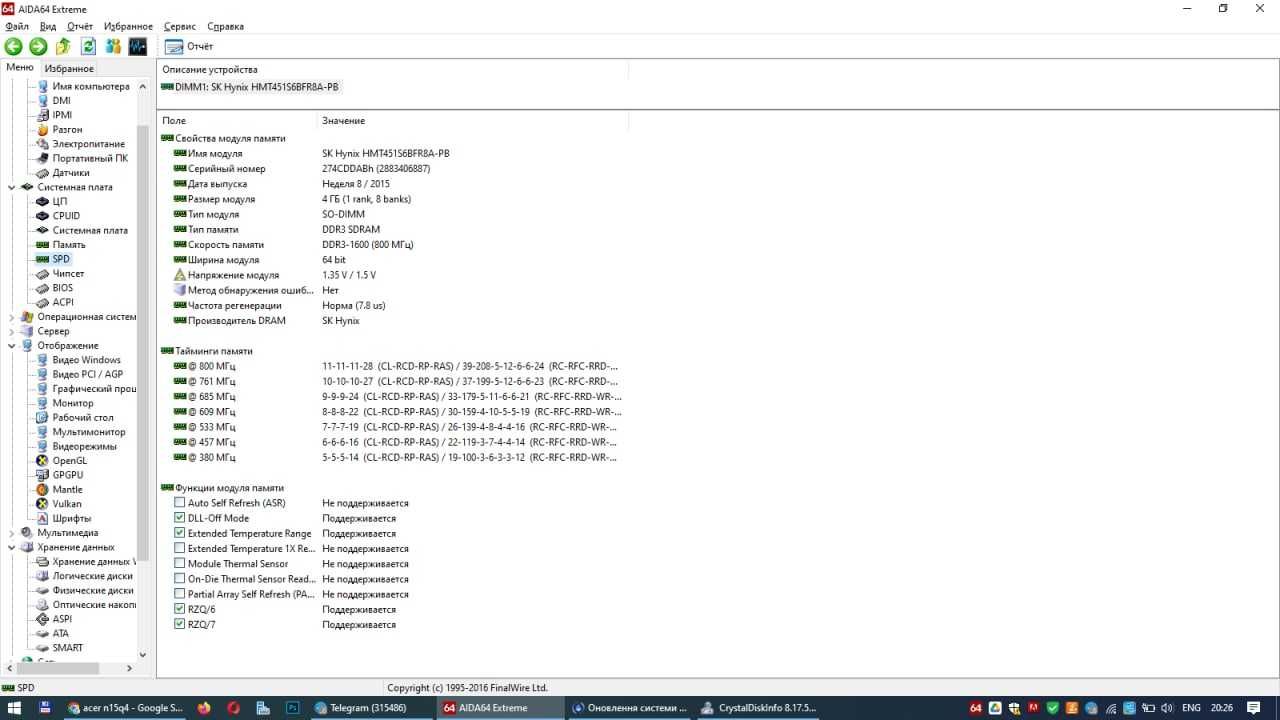
Task: Select the DMI tree item
Action: (x=61, y=100)
